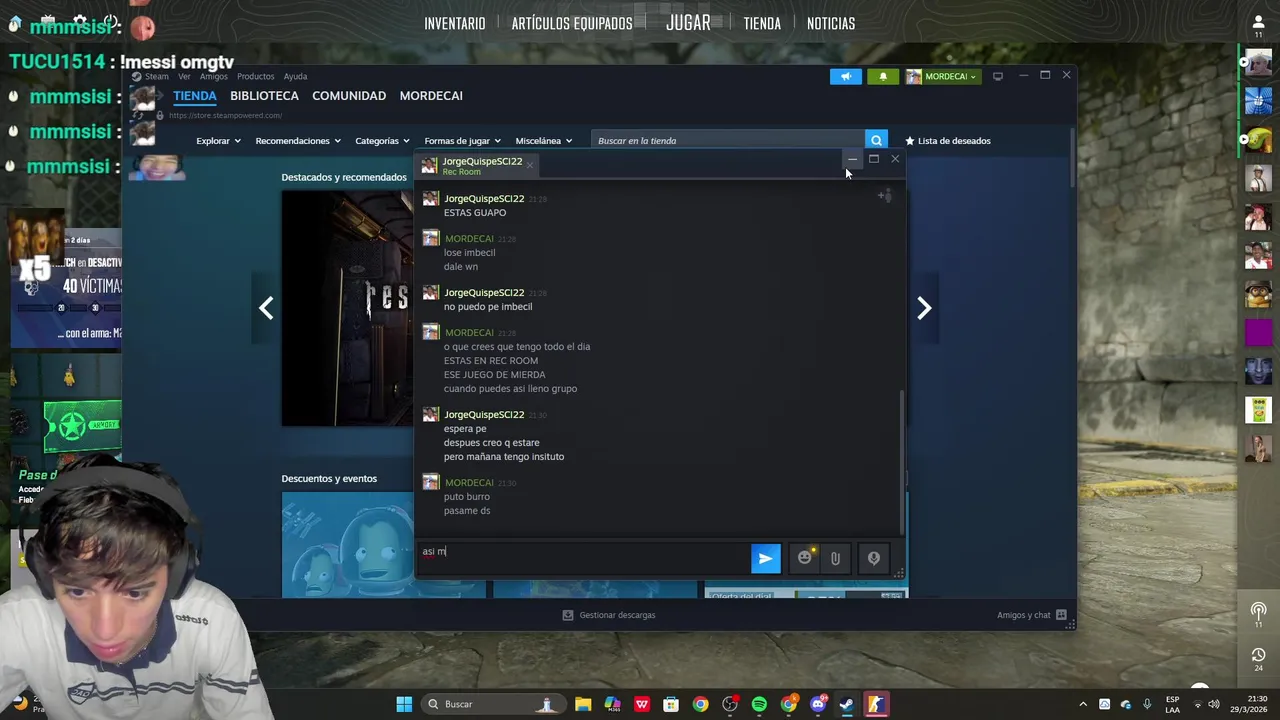The image size is (1280, 720).
Task: Open Steam announcements megaphone button
Action: 845,76
